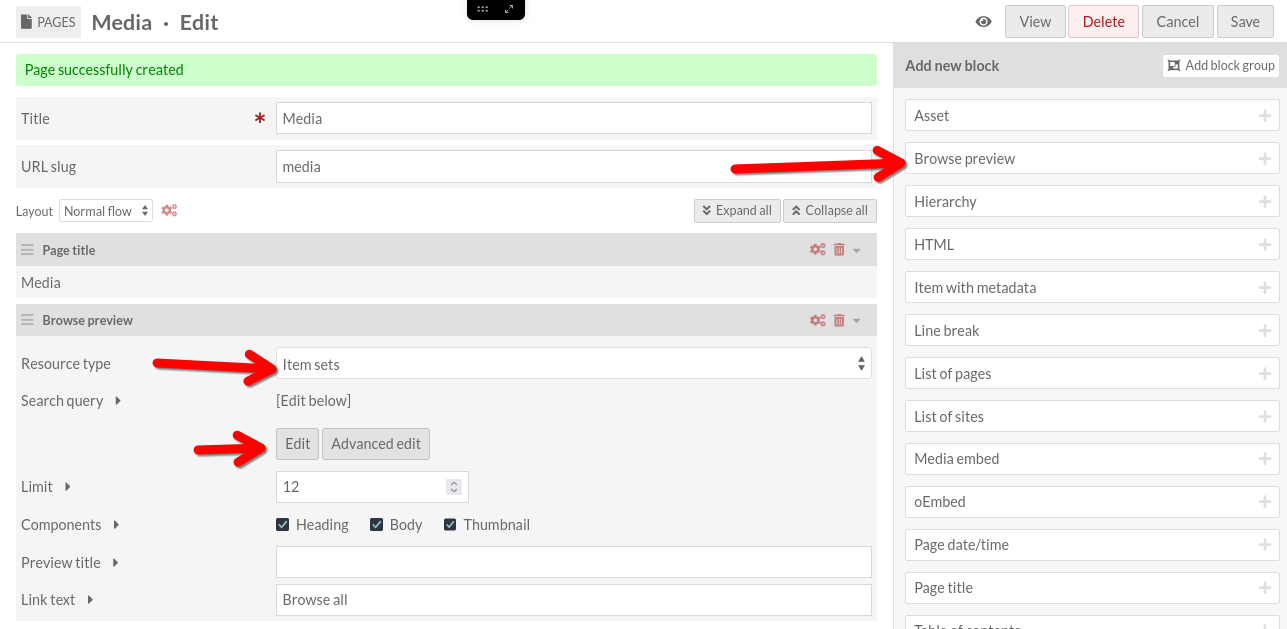Focus the Preview title input field
This screenshot has width=1287, height=629.
point(574,562)
